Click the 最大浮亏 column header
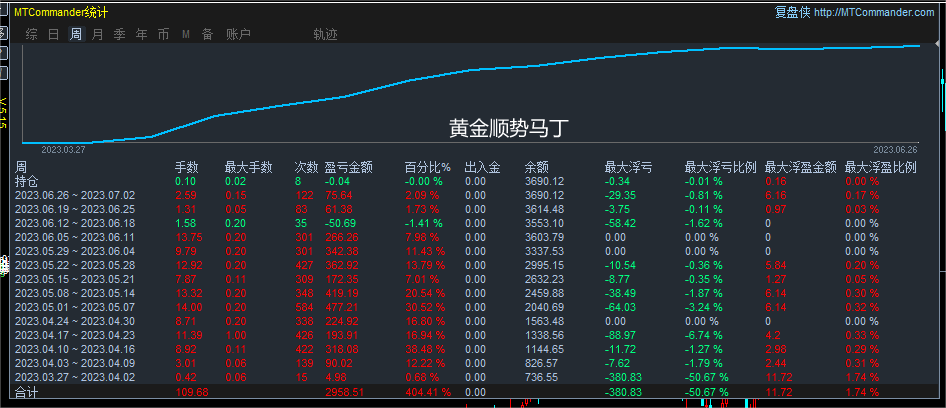The height and width of the screenshot is (408, 946). tap(628, 167)
